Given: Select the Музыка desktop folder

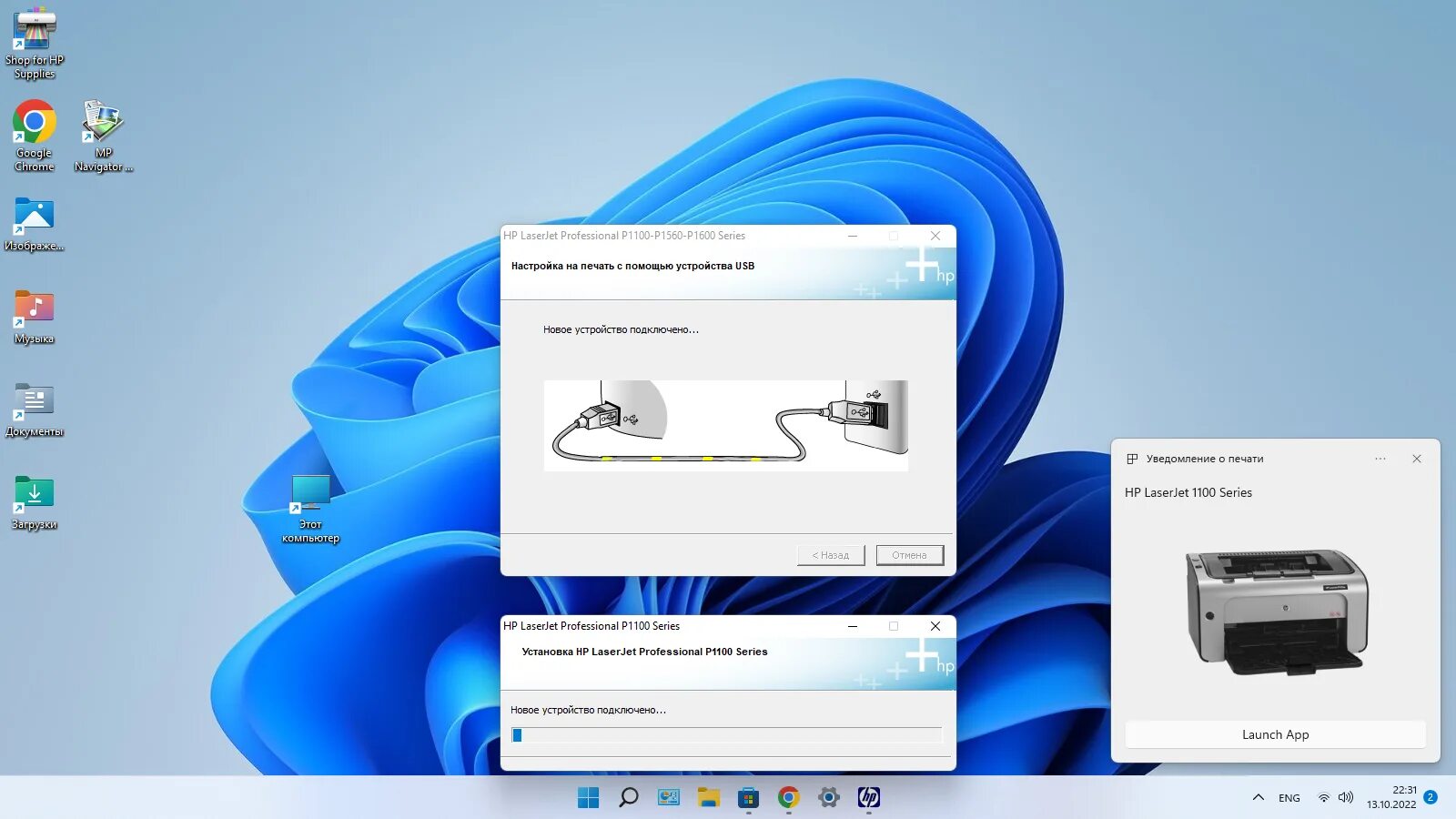Looking at the screenshot, I should pos(35,317).
